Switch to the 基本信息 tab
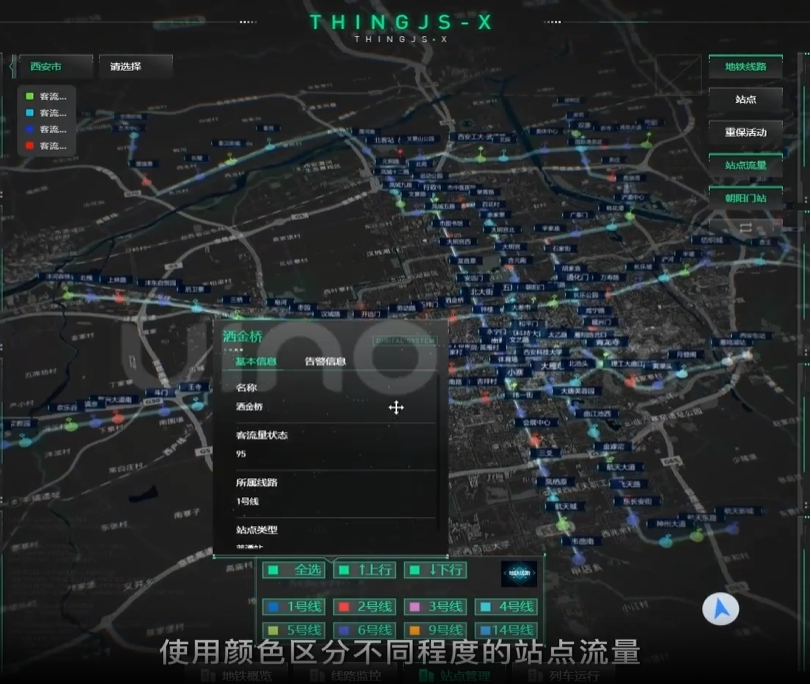Image resolution: width=811 pixels, height=684 pixels. [x=256, y=361]
